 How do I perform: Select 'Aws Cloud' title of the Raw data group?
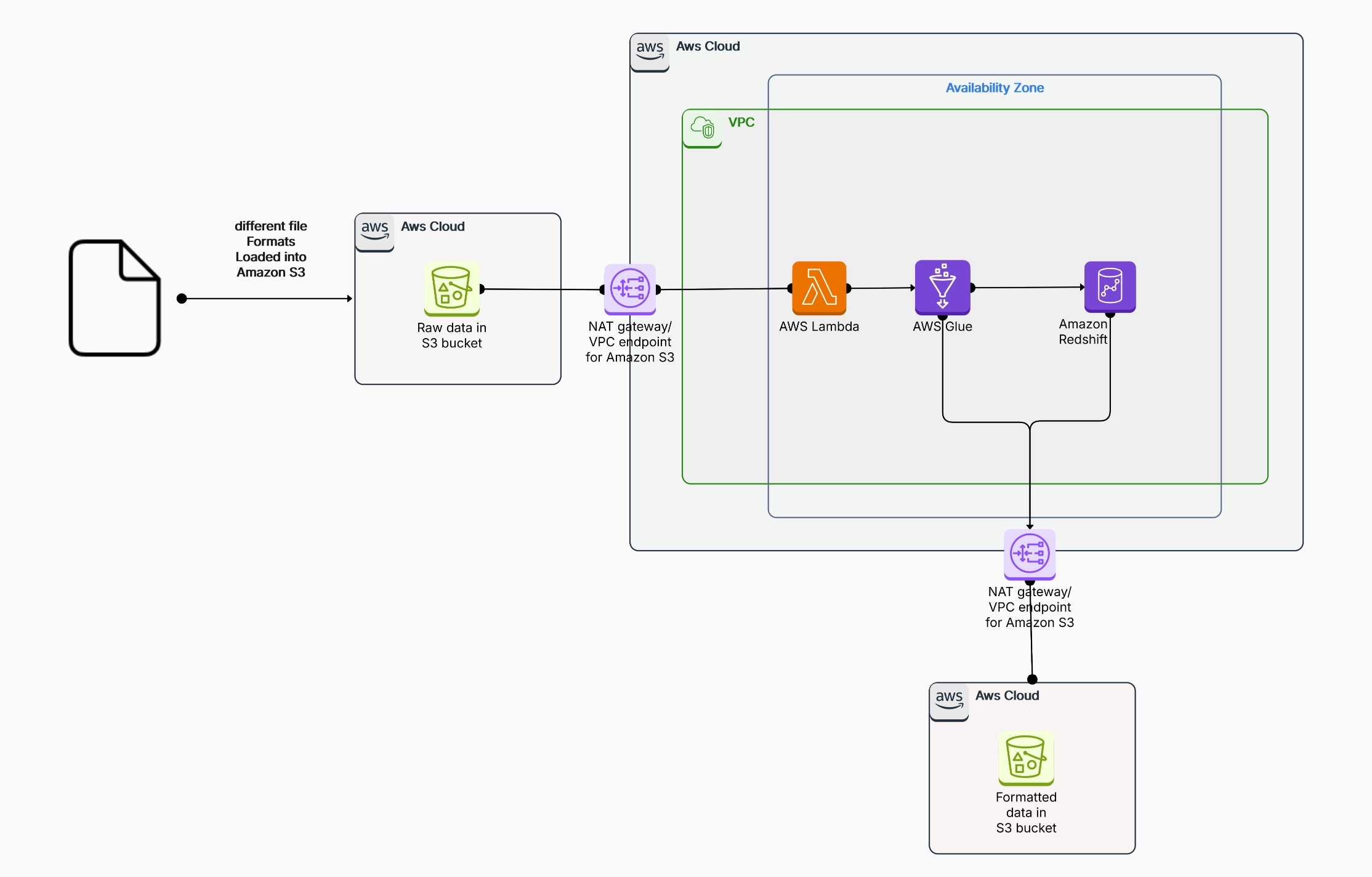[433, 226]
